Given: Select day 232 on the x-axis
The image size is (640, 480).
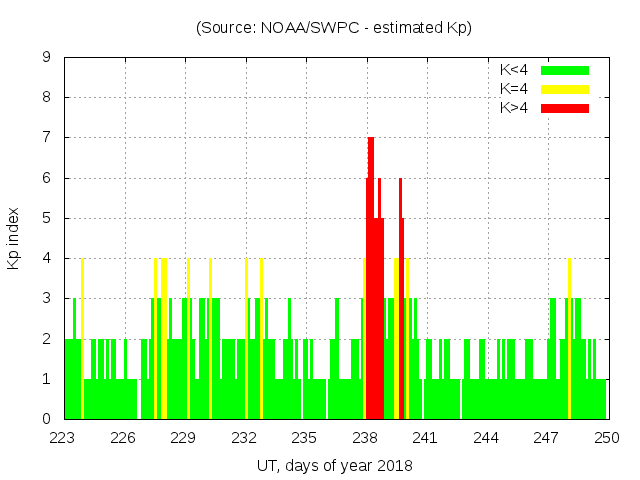Looking at the screenshot, I should pyautogui.click(x=244, y=438).
